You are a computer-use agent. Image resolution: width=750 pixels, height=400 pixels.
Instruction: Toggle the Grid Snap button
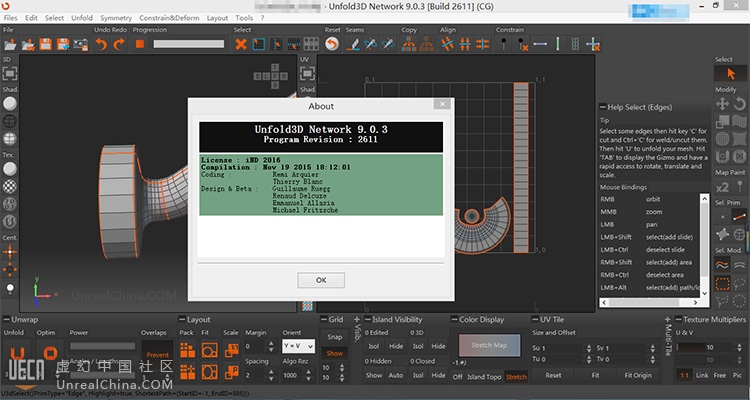(335, 337)
